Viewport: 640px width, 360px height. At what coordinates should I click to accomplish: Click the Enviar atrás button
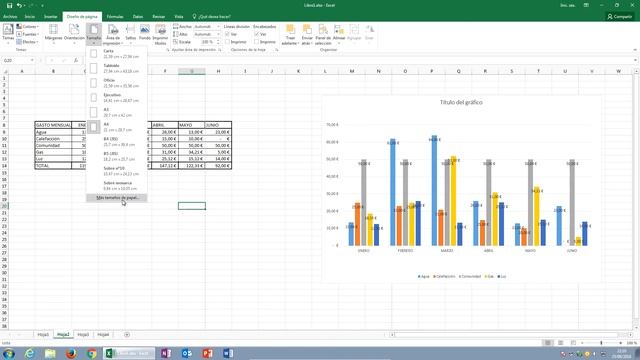307,34
